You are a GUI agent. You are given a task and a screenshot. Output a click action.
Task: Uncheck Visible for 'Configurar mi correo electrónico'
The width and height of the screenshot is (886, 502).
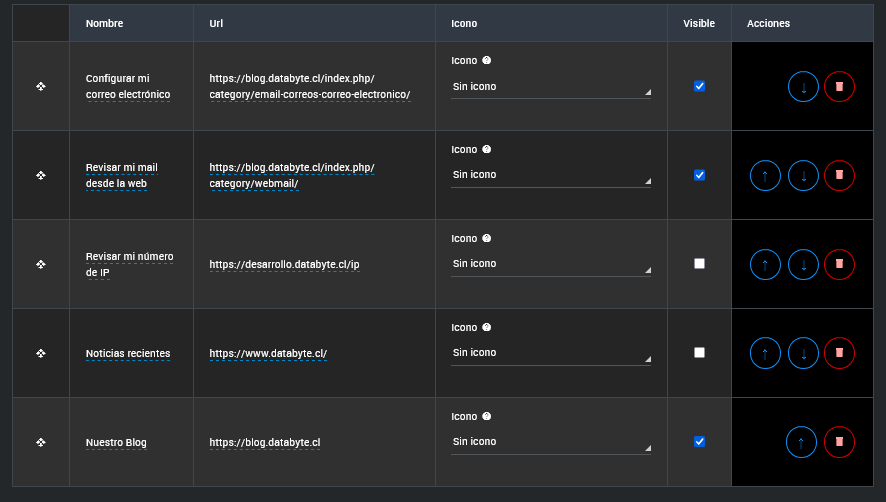[699, 86]
